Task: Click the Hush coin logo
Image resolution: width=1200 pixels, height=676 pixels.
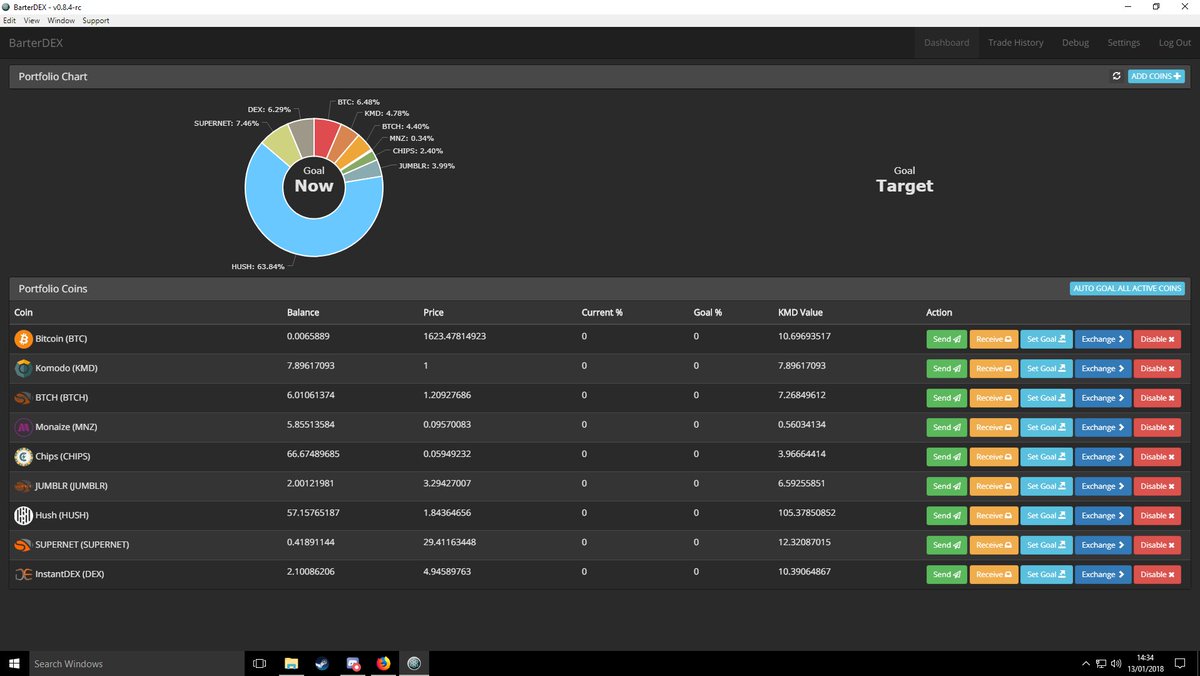Action: 23,516
